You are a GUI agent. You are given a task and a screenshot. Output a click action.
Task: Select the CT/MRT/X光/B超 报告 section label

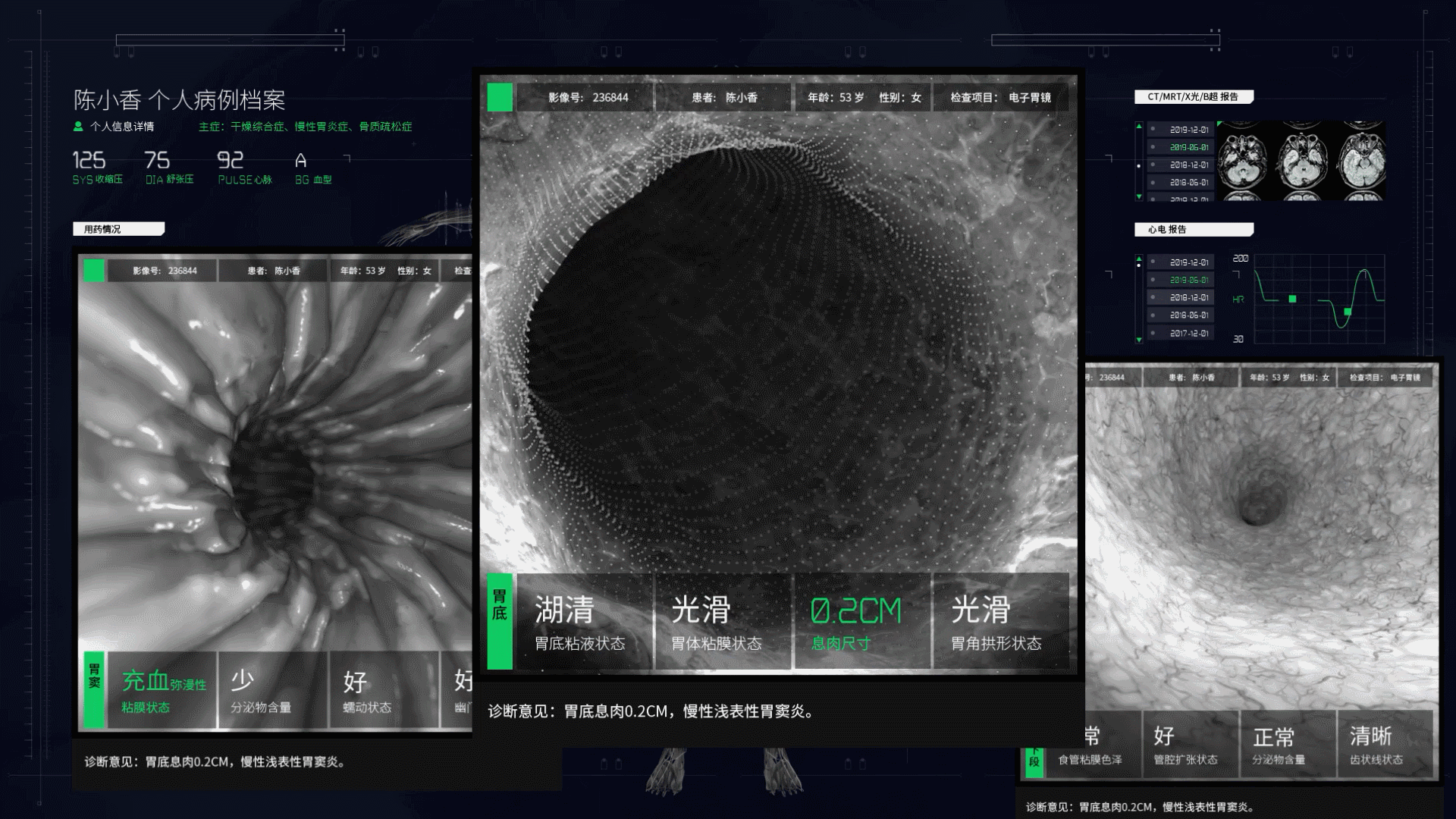click(1194, 97)
